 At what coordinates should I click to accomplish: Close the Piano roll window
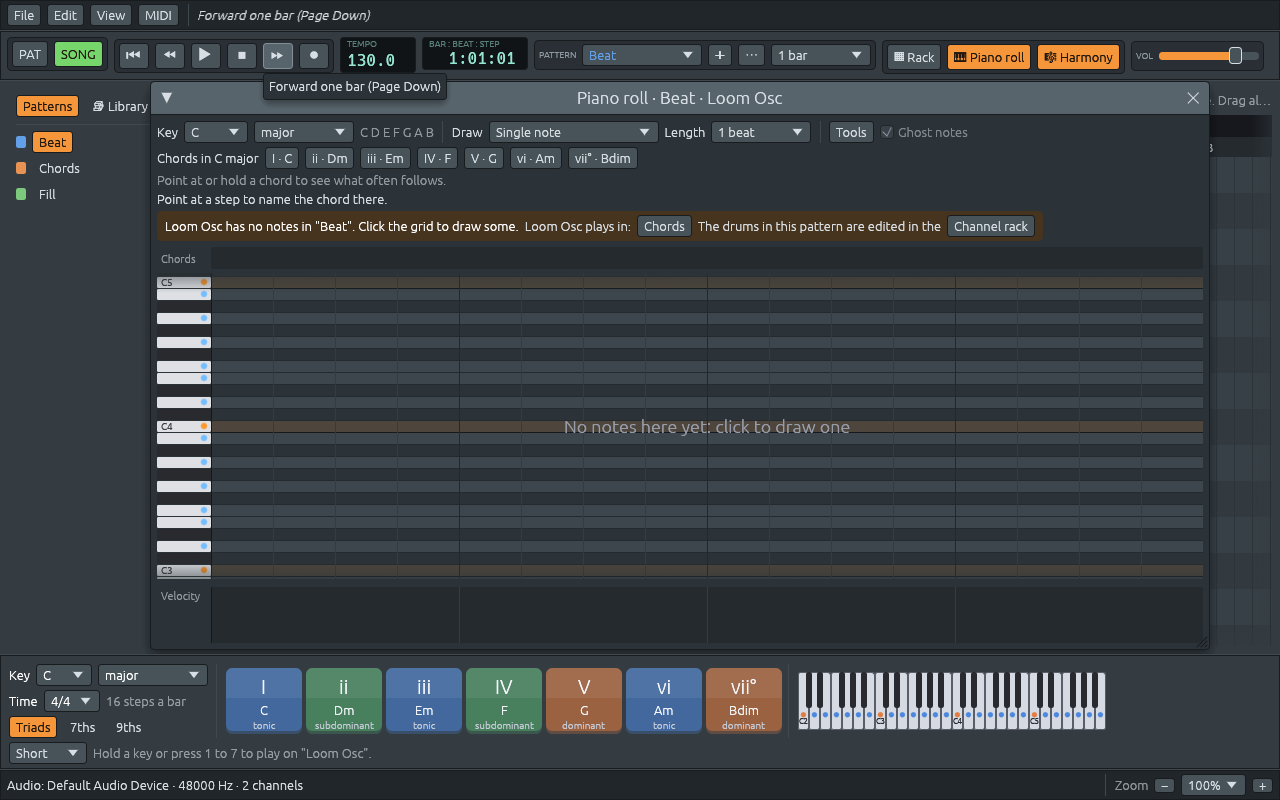point(1193,97)
